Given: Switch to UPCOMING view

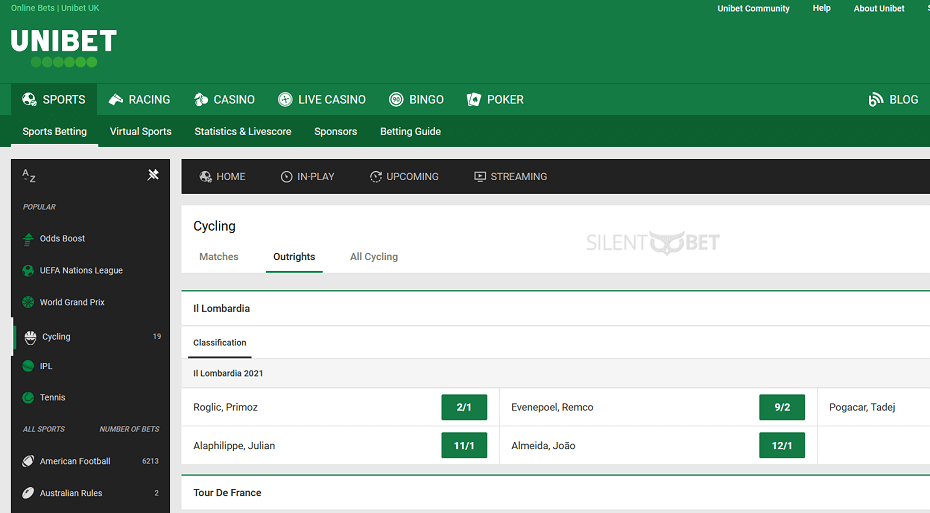Looking at the screenshot, I should (x=404, y=177).
